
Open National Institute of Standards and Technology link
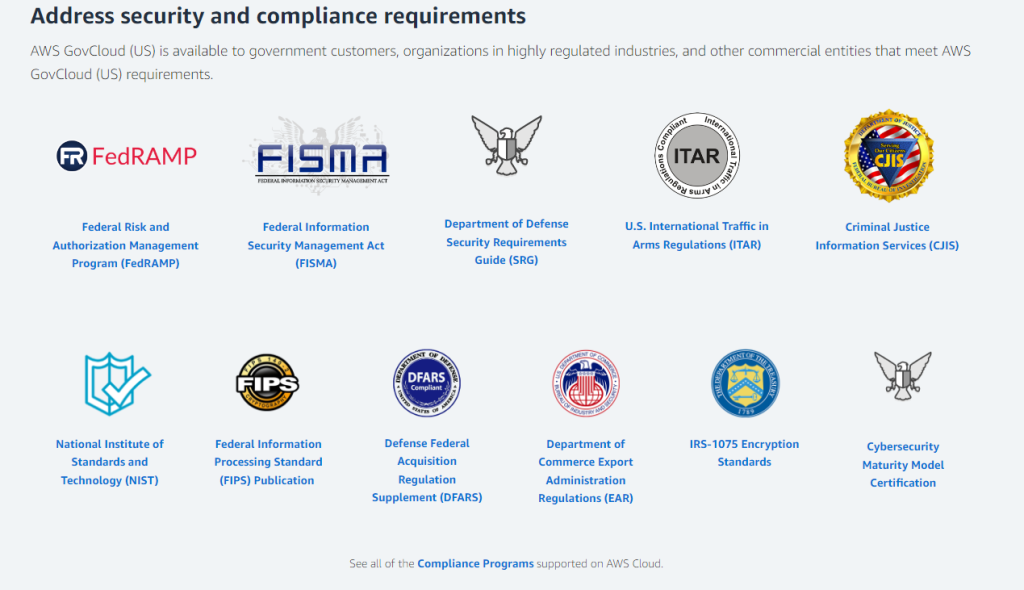coord(110,462)
